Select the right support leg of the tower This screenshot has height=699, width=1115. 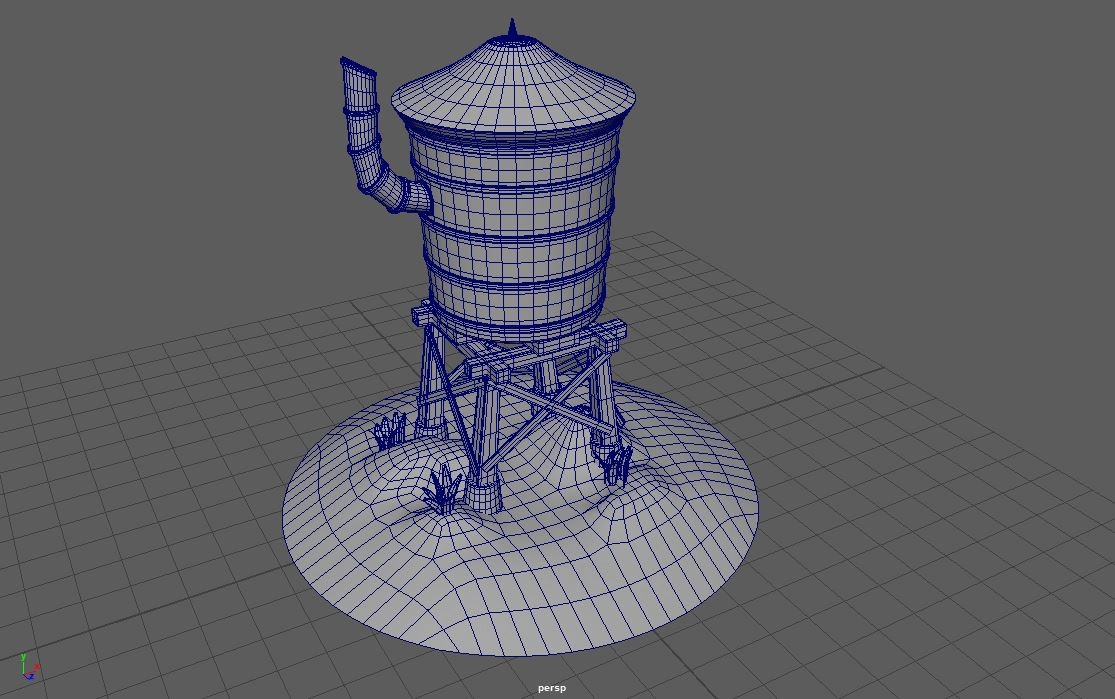coord(606,400)
